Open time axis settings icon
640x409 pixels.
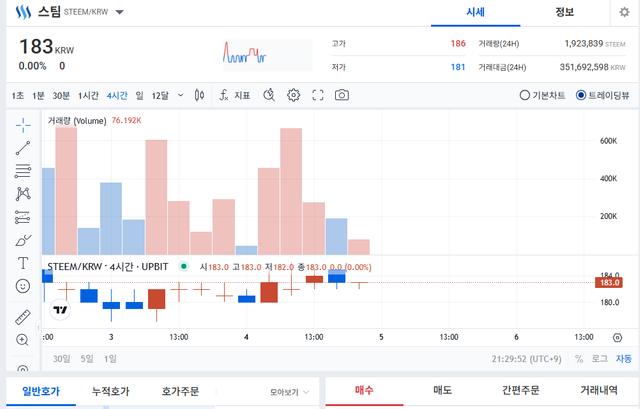point(618,338)
